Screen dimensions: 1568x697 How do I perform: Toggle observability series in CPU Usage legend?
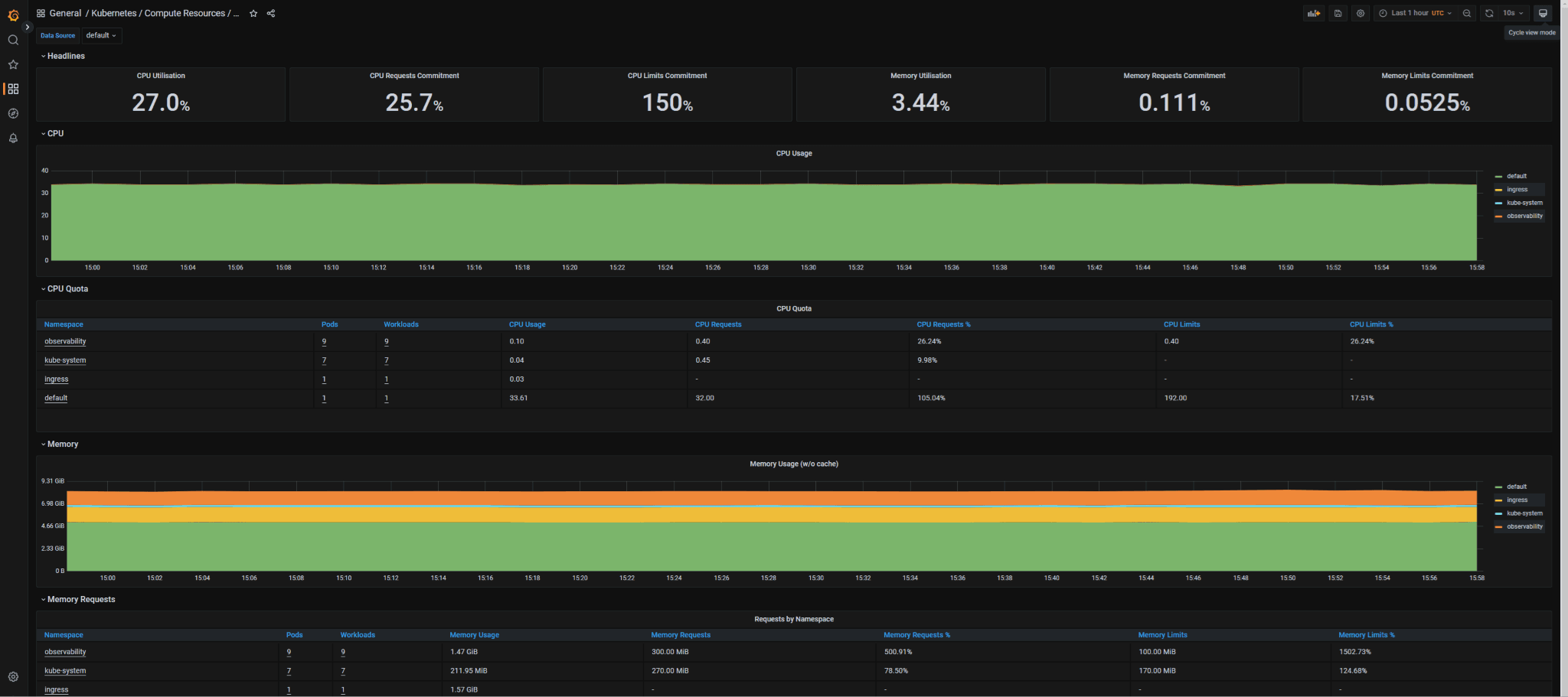click(x=1524, y=216)
